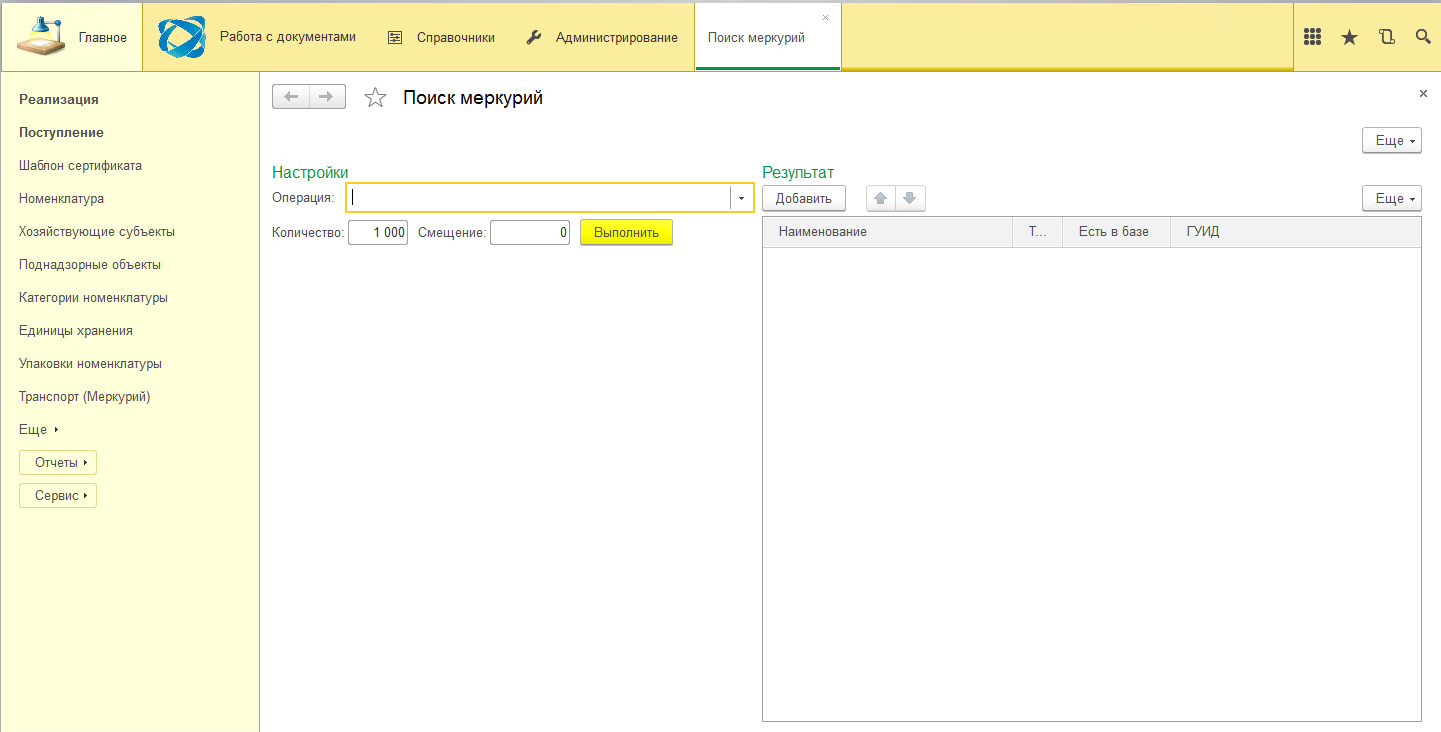The height and width of the screenshot is (732, 1441).
Task: Open Хозяйствующие субъекты link
Action: 97,231
